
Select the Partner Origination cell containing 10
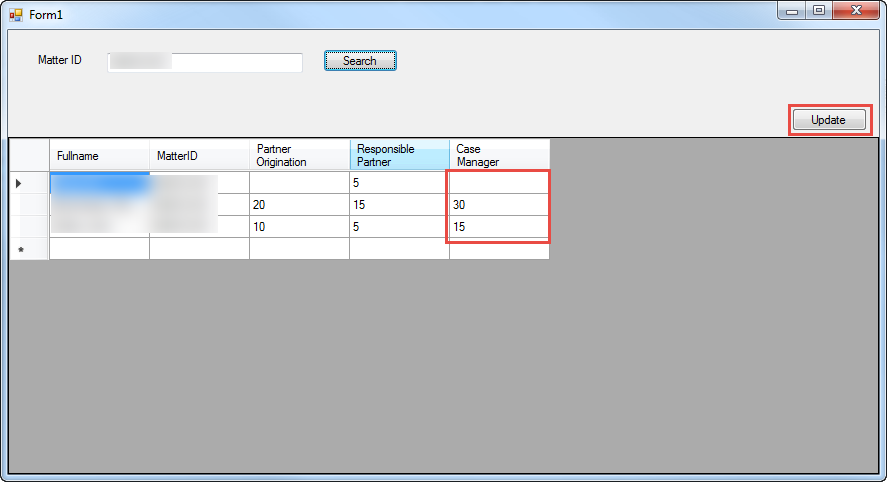[x=299, y=227]
